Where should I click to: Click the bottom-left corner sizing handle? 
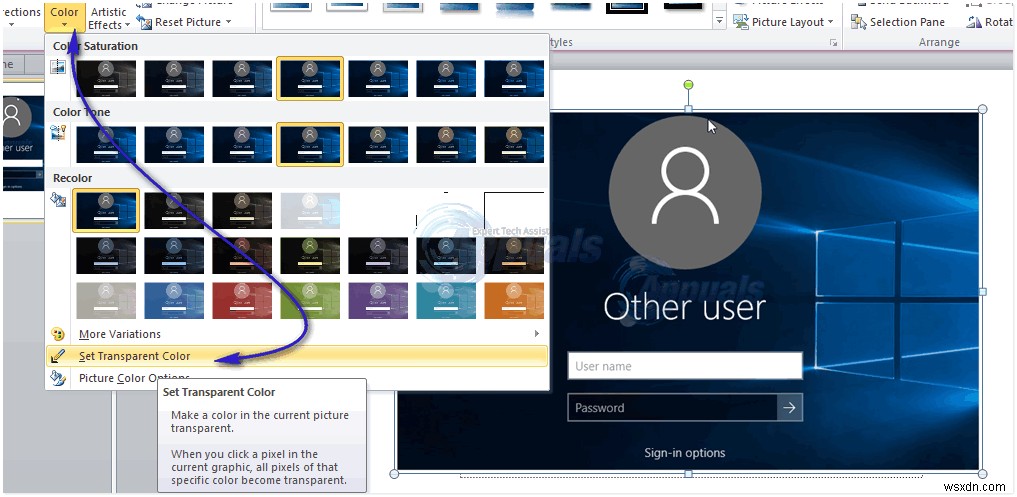(394, 474)
